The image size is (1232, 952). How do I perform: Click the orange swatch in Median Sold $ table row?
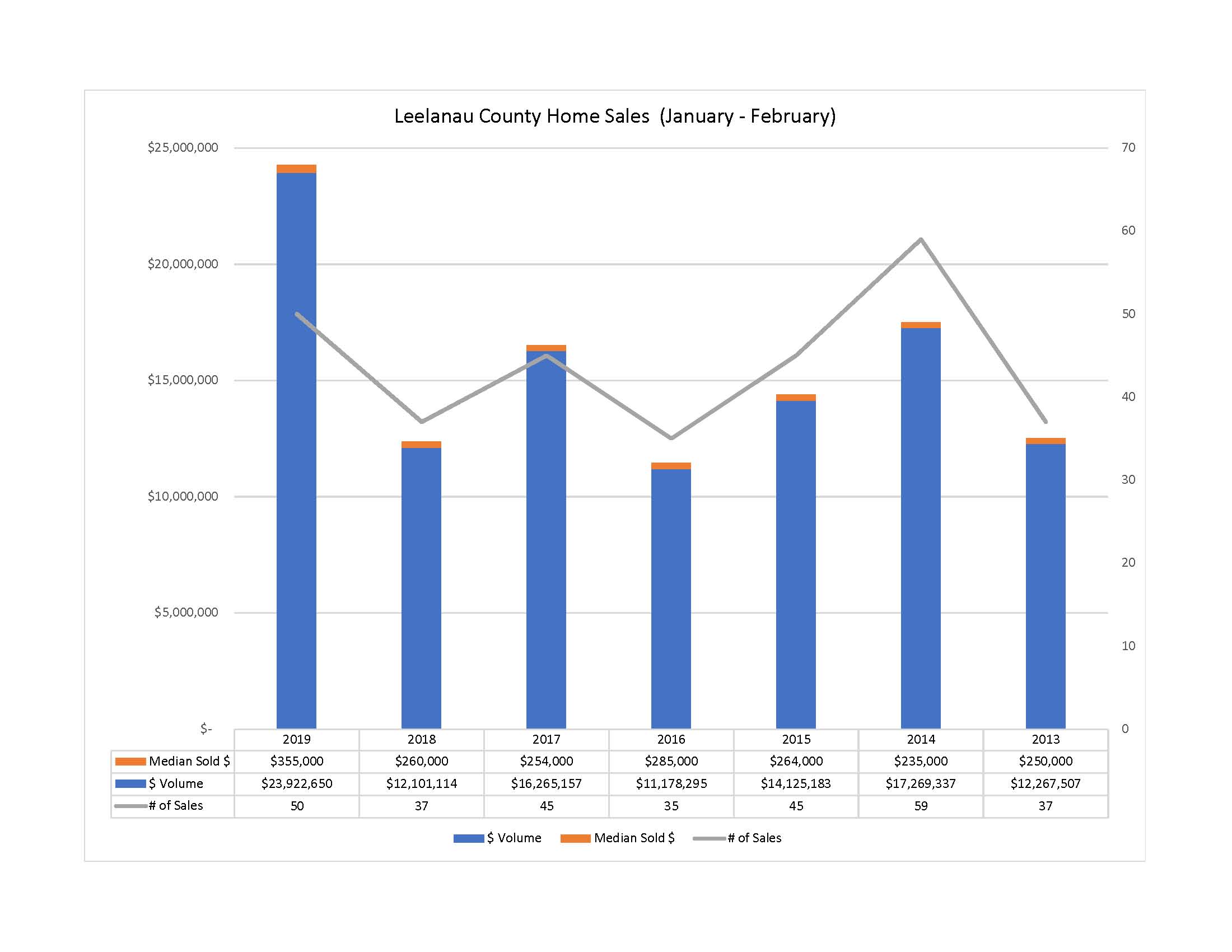[130, 762]
